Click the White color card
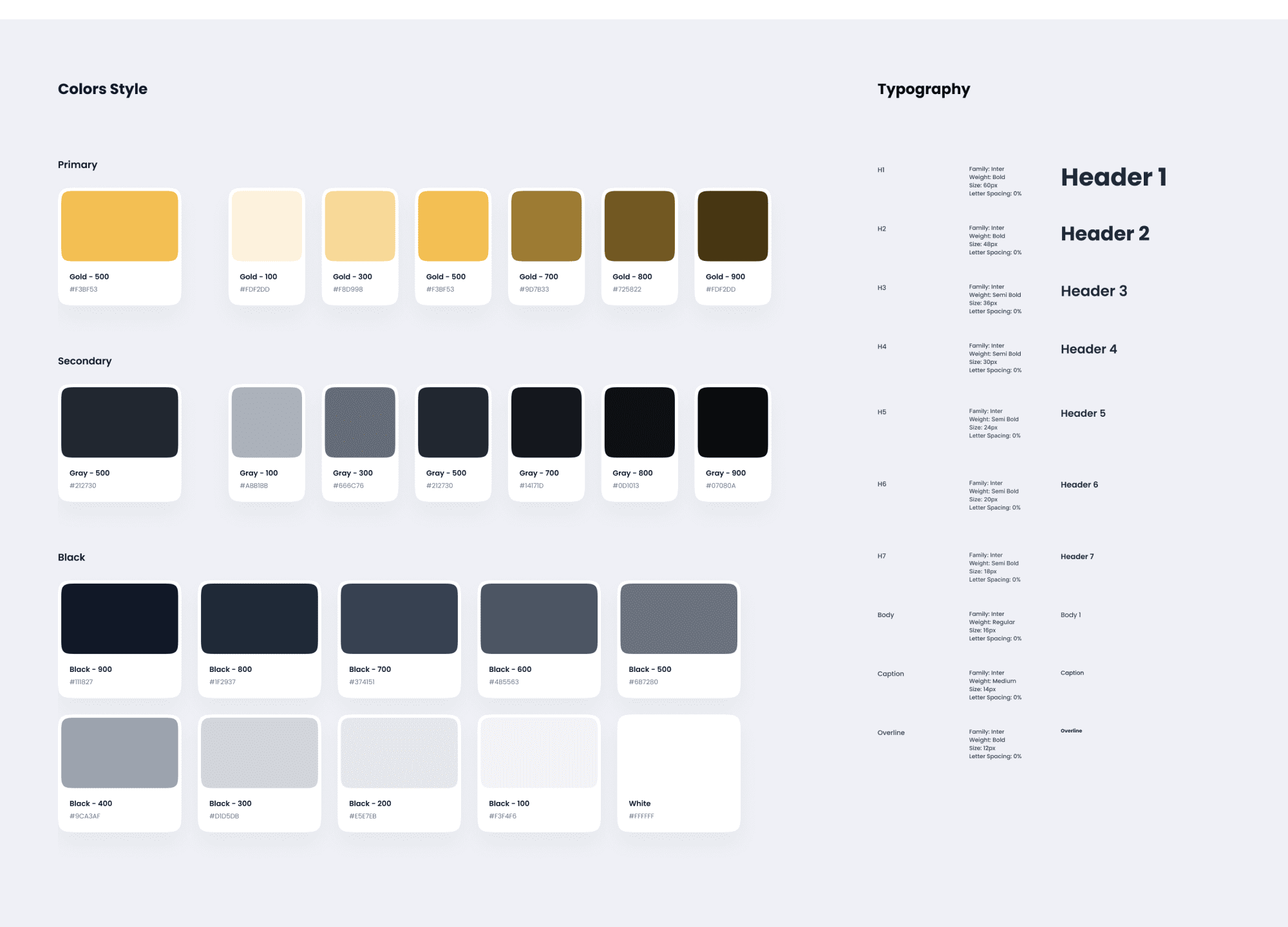The height and width of the screenshot is (927, 1288). (x=679, y=773)
